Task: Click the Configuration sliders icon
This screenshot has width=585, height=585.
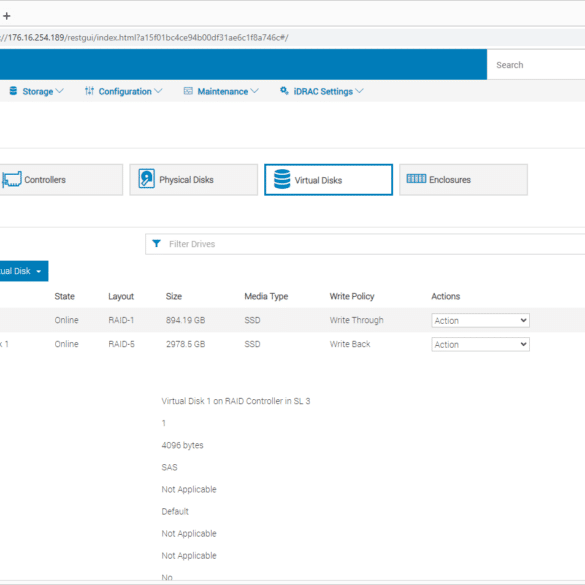Action: pos(89,91)
